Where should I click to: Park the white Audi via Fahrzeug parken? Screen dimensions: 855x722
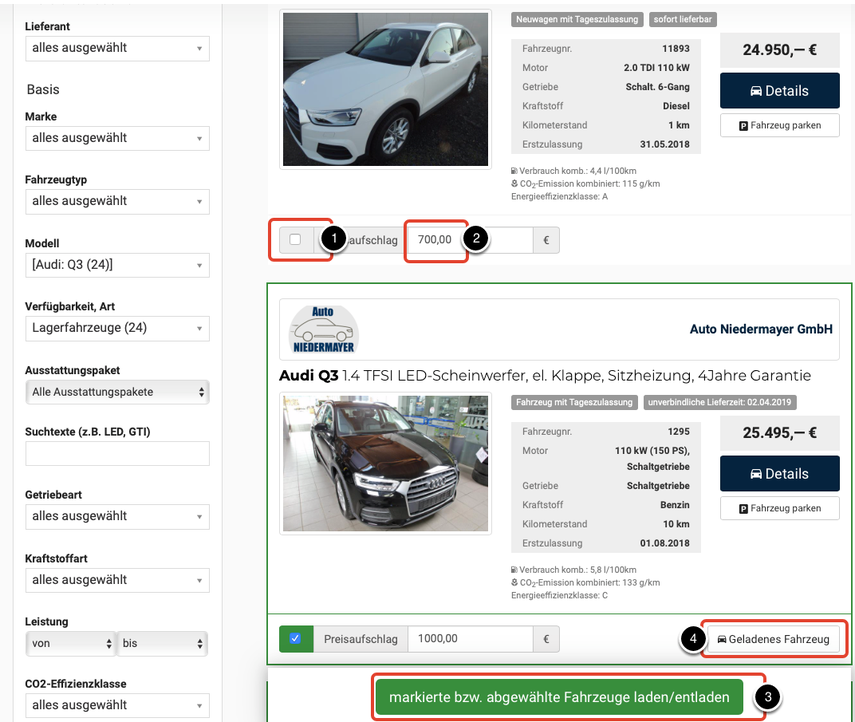coord(779,125)
